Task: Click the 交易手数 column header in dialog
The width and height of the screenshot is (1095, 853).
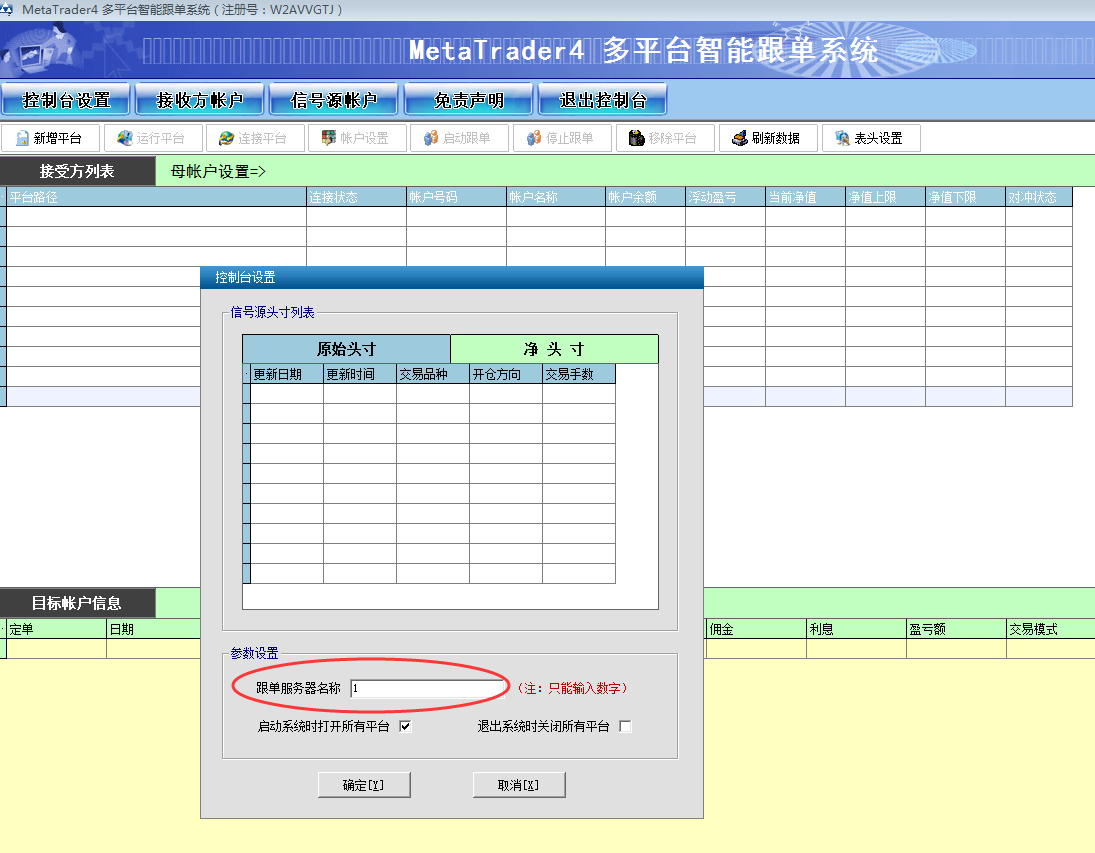Action: (579, 374)
